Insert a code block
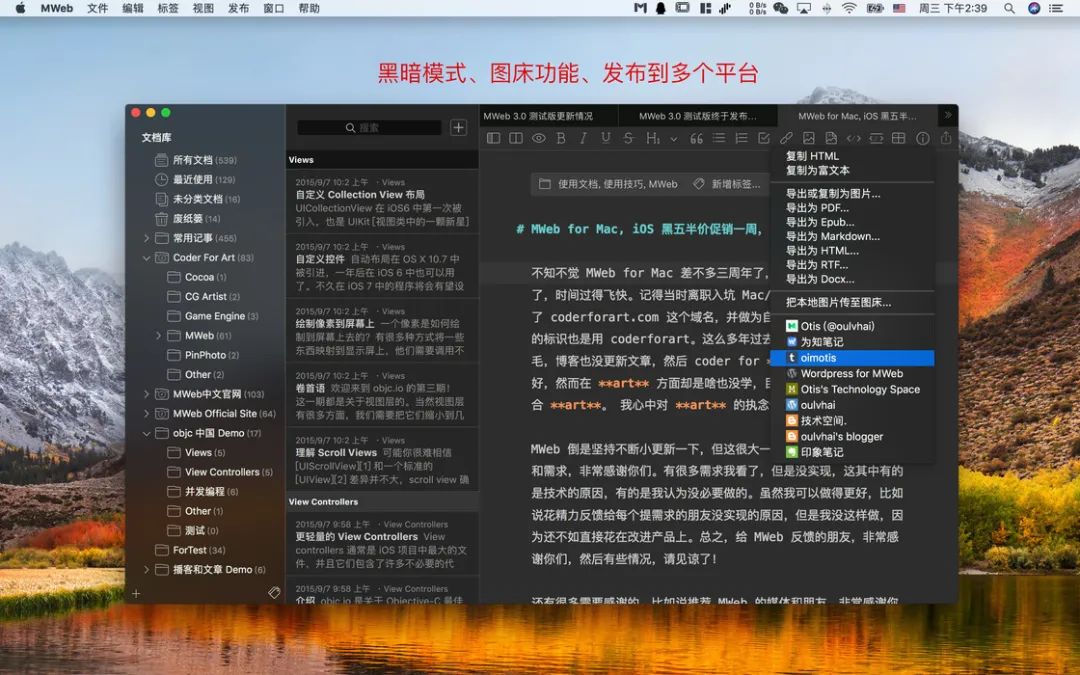1080x675 pixels. pyautogui.click(x=876, y=138)
